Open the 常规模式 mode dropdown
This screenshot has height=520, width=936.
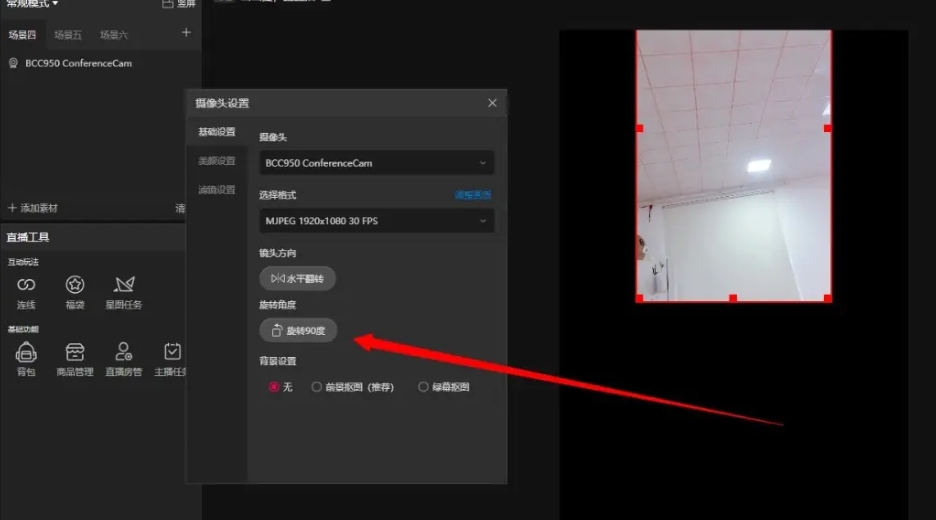pyautogui.click(x=32, y=4)
